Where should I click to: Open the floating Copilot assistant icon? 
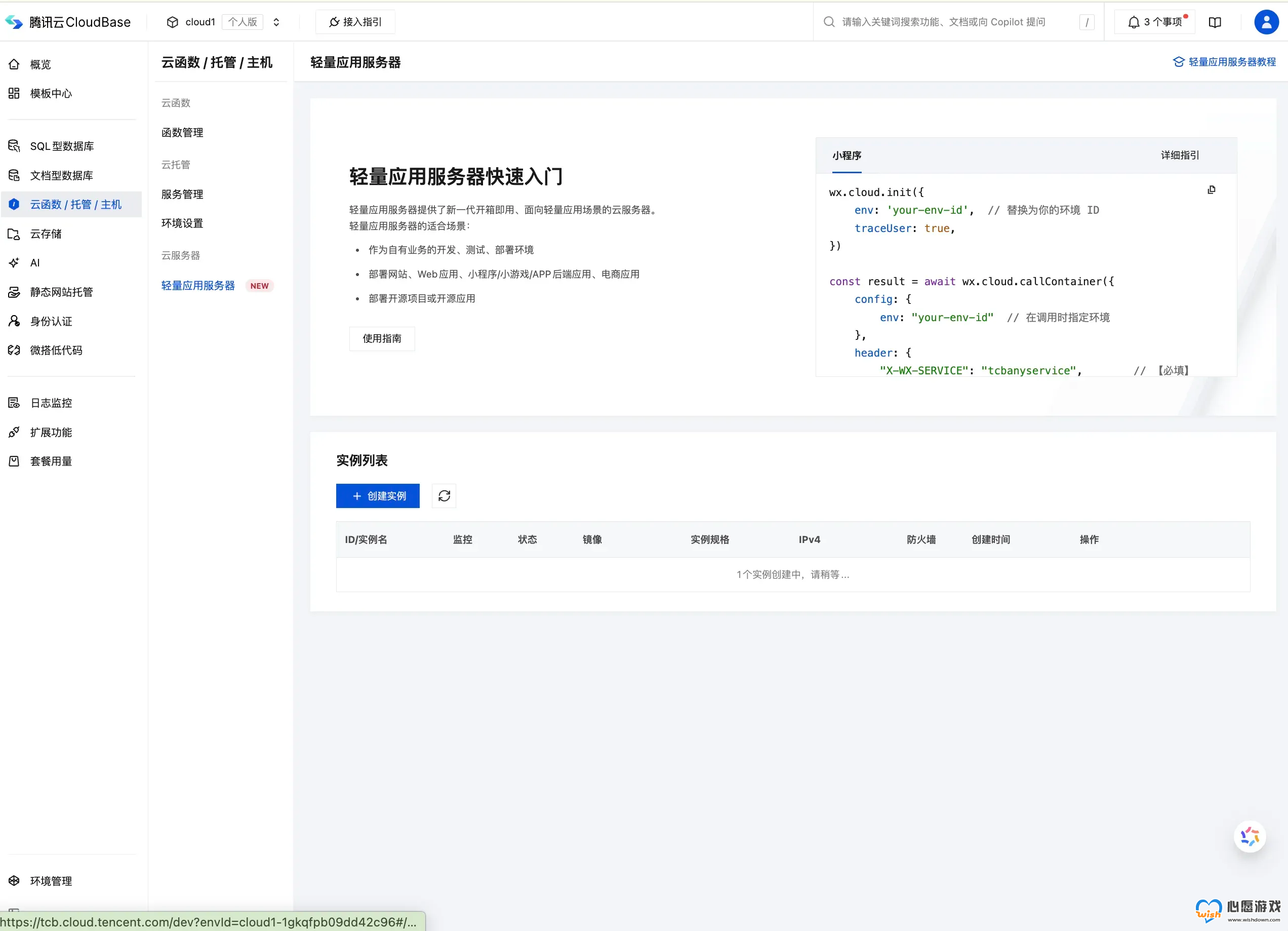coord(1250,836)
